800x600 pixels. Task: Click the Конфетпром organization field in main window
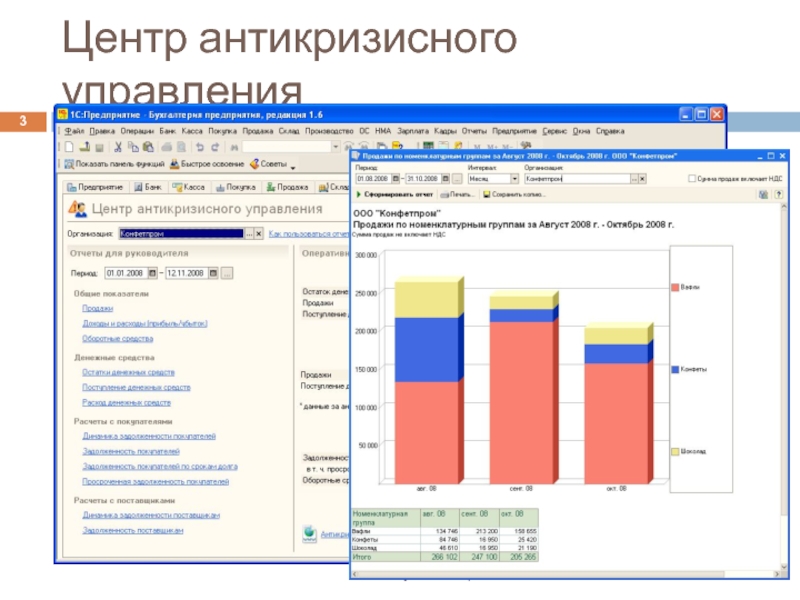point(182,234)
